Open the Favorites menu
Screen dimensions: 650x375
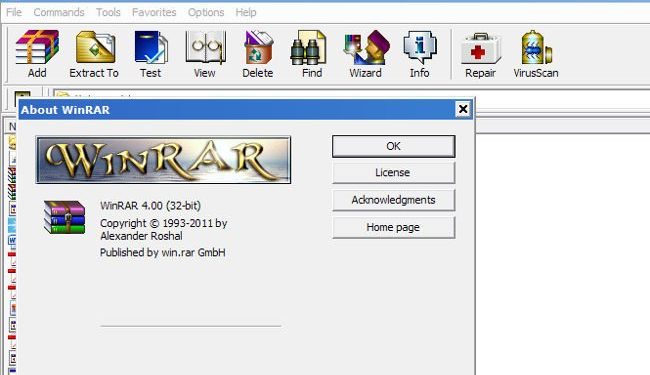tap(154, 12)
